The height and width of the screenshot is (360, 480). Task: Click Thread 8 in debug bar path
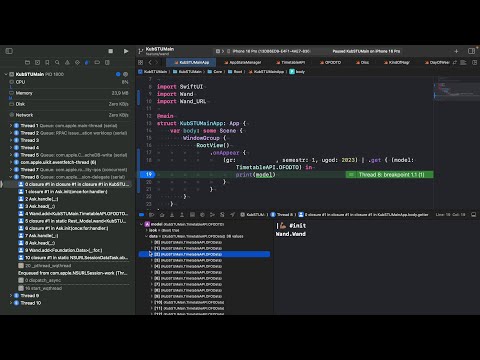tap(282, 215)
